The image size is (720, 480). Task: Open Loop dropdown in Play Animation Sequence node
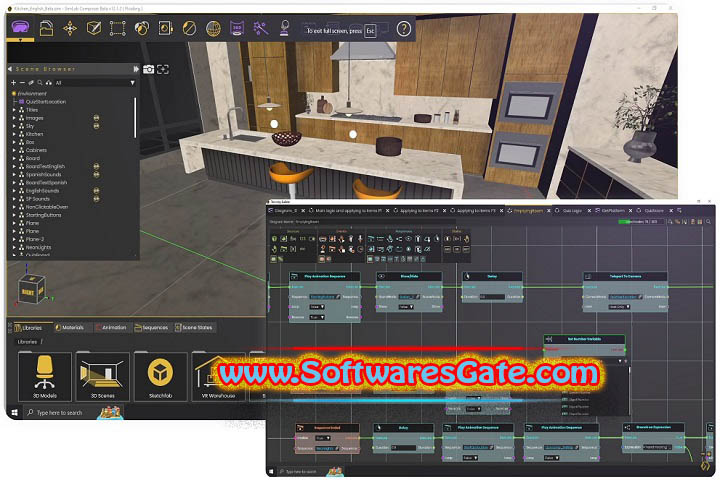(x=316, y=307)
